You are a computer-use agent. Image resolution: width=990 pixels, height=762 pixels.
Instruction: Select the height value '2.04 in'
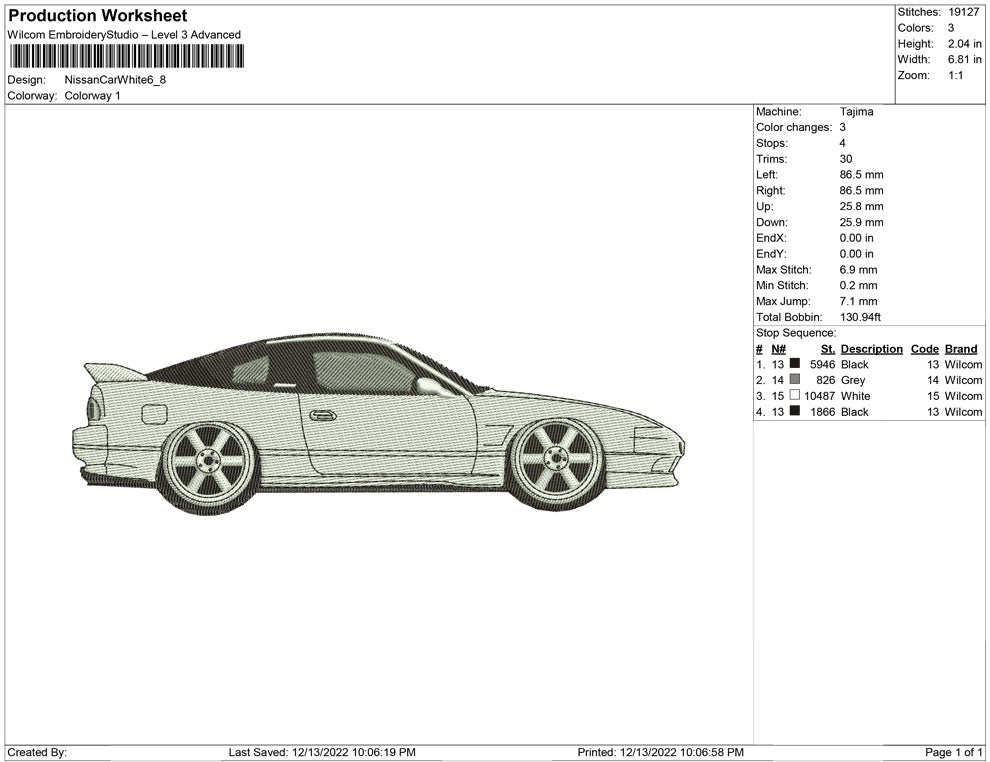[x=965, y=44]
